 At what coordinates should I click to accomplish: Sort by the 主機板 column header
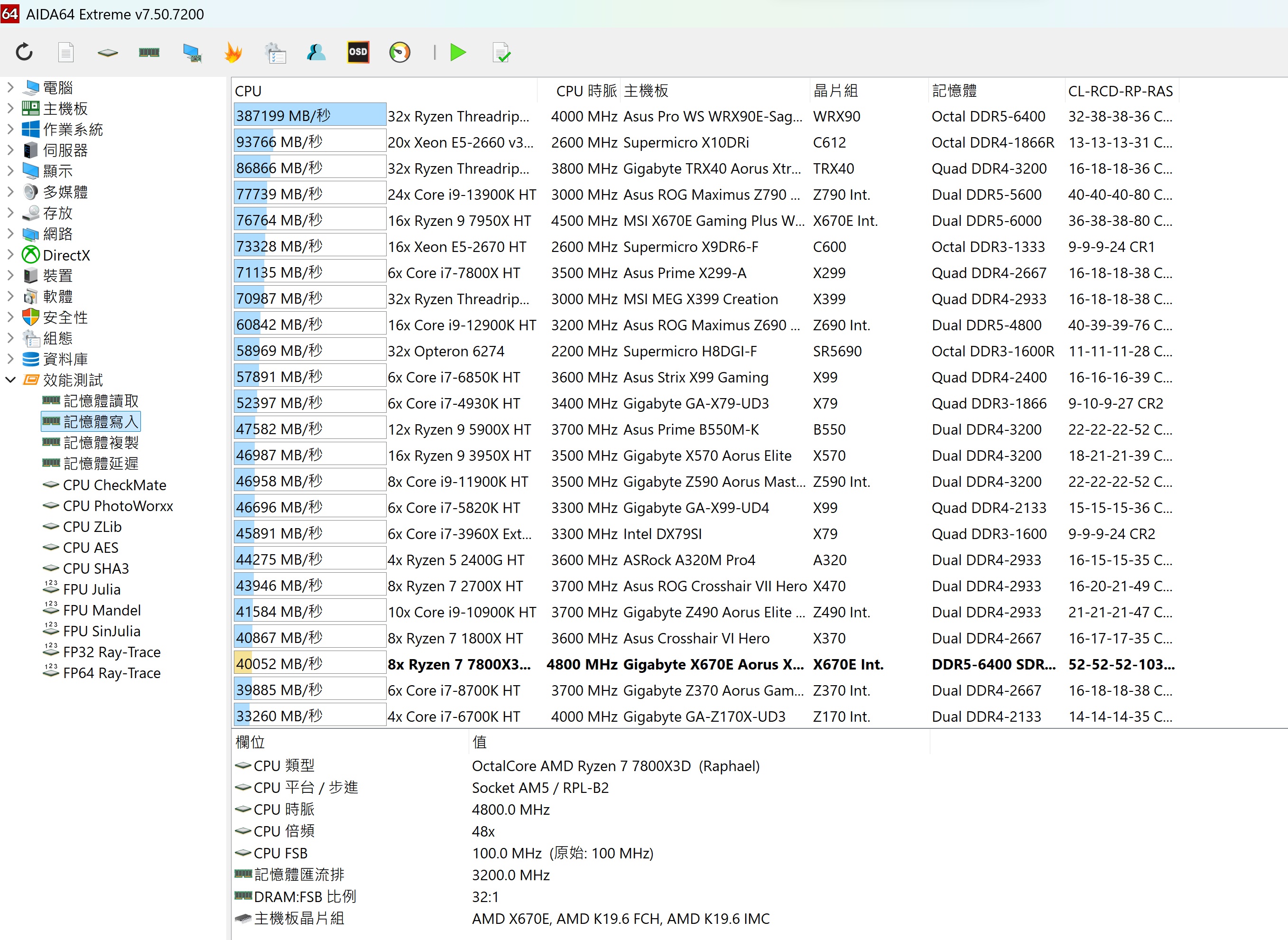[715, 91]
